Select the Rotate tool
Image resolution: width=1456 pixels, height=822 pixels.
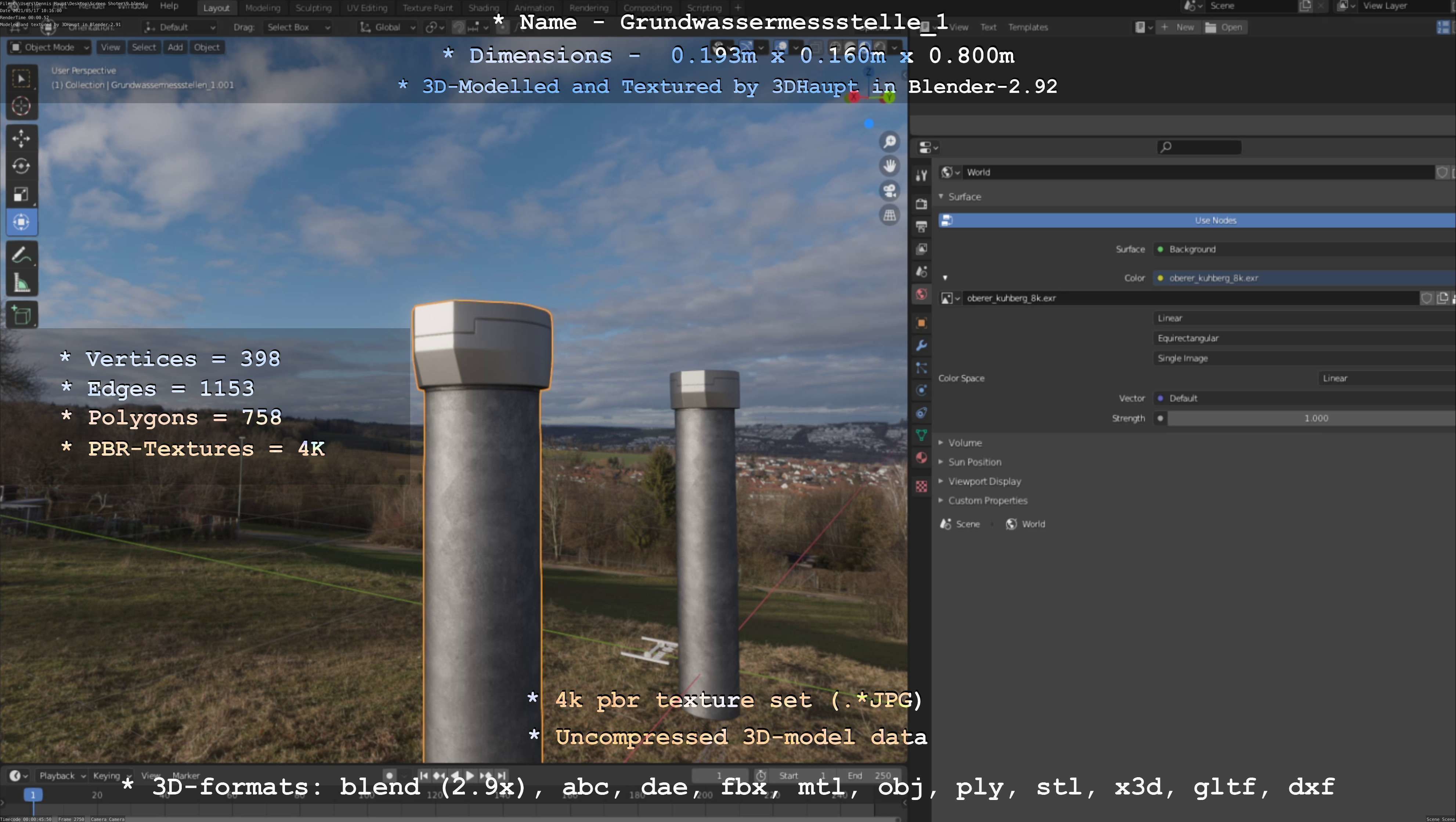(21, 166)
